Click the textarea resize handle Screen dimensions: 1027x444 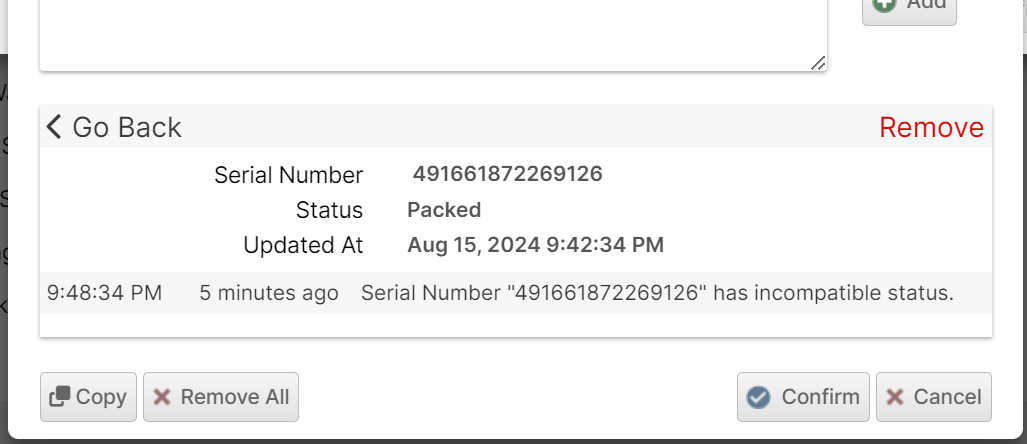click(818, 62)
